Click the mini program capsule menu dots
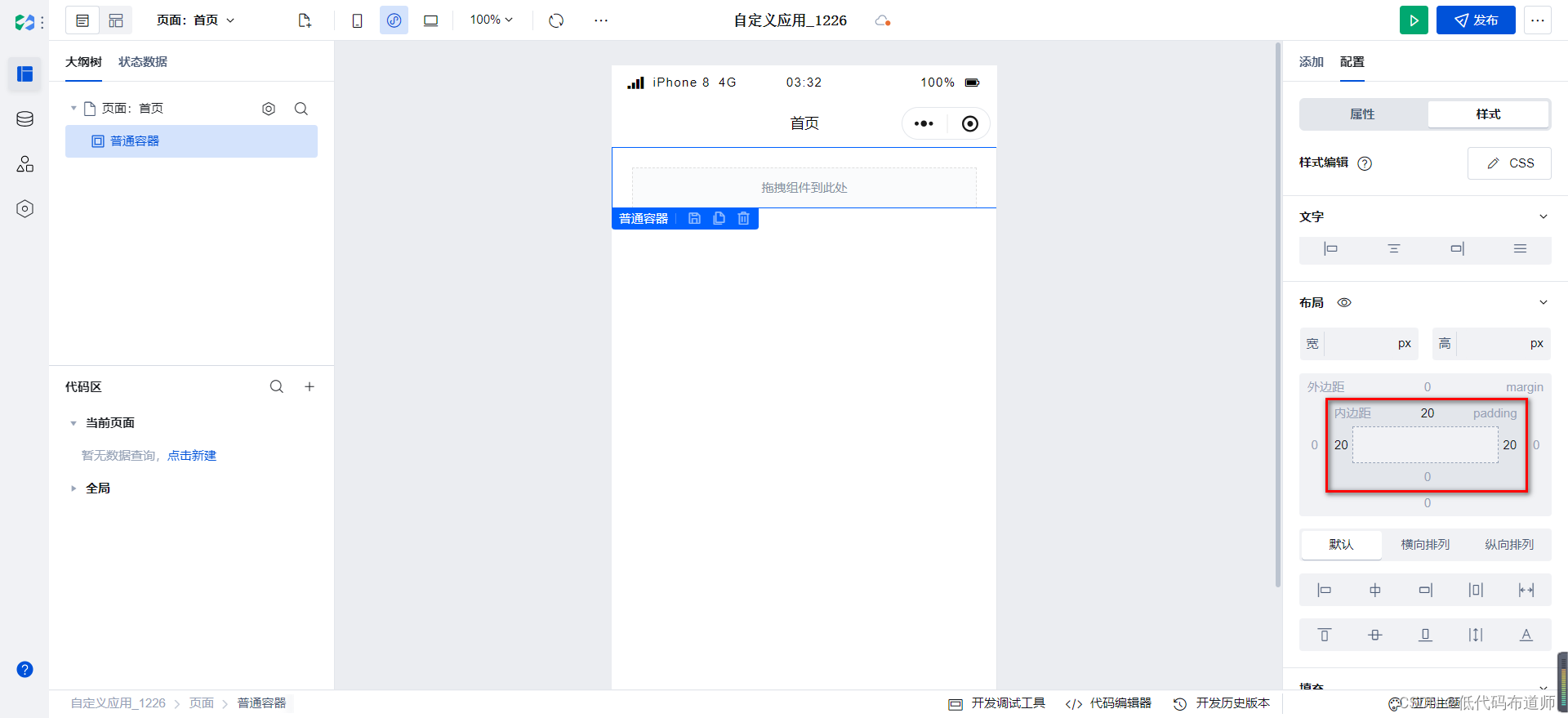Screen dimensions: 1568x718 924,124
